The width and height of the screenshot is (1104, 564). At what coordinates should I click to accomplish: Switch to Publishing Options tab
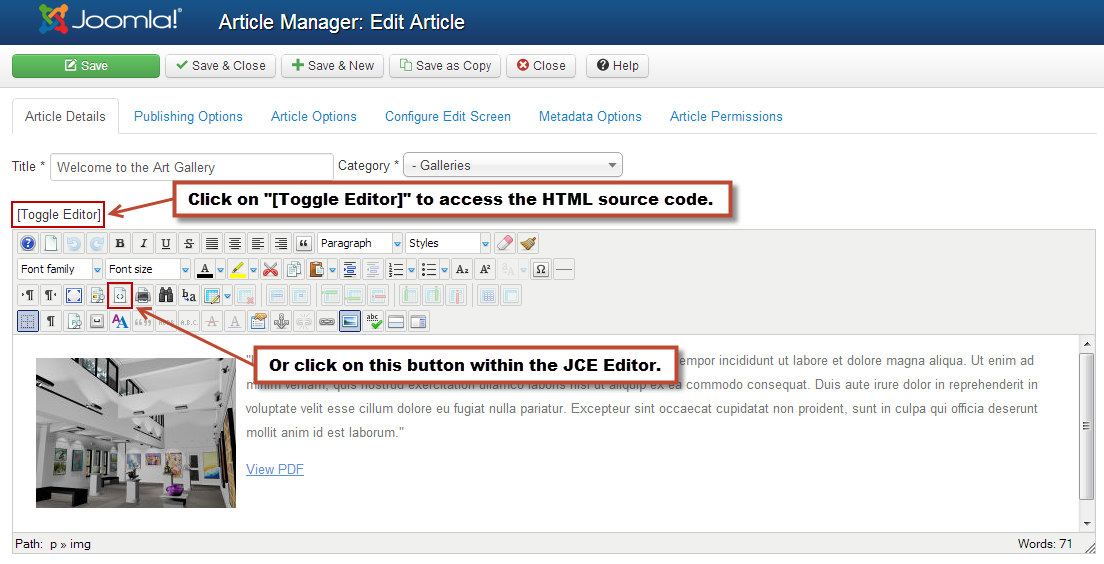tap(188, 116)
